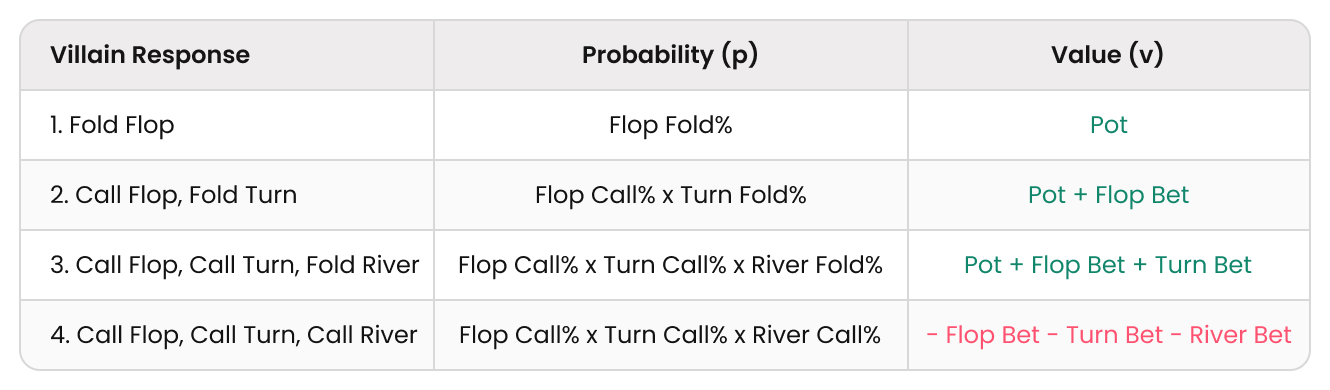Click the 'Flop Call% x Turn Fold%' cell
The height and width of the screenshot is (390, 1330).
point(670,195)
